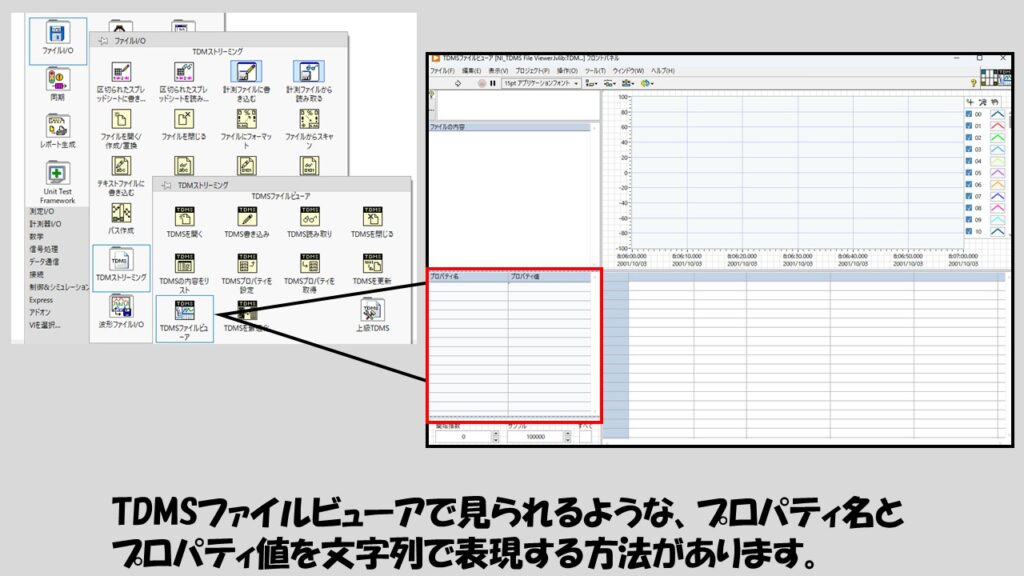Click the plot 03 color swatch in legend
Viewport: 1024px width, 576px height.
coord(1000,149)
